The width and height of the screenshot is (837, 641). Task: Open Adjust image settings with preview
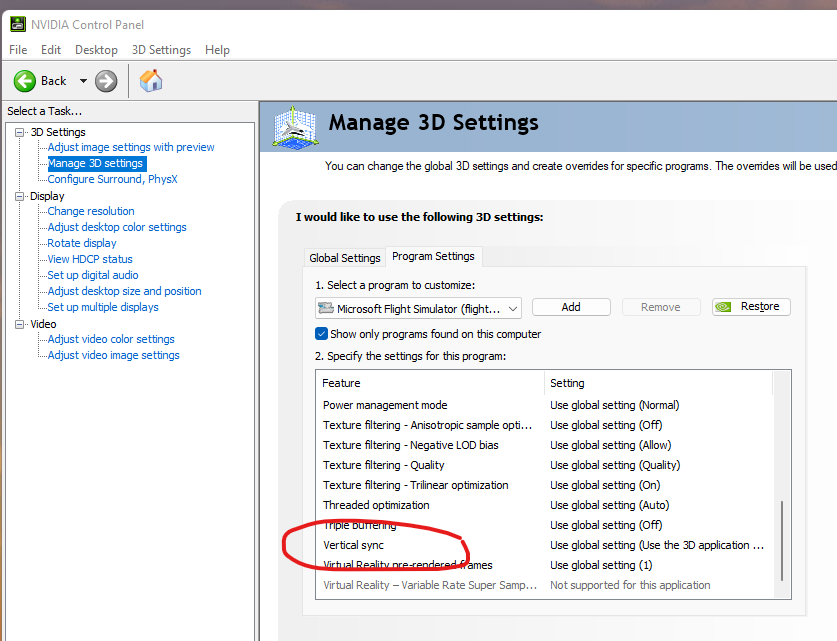point(131,147)
